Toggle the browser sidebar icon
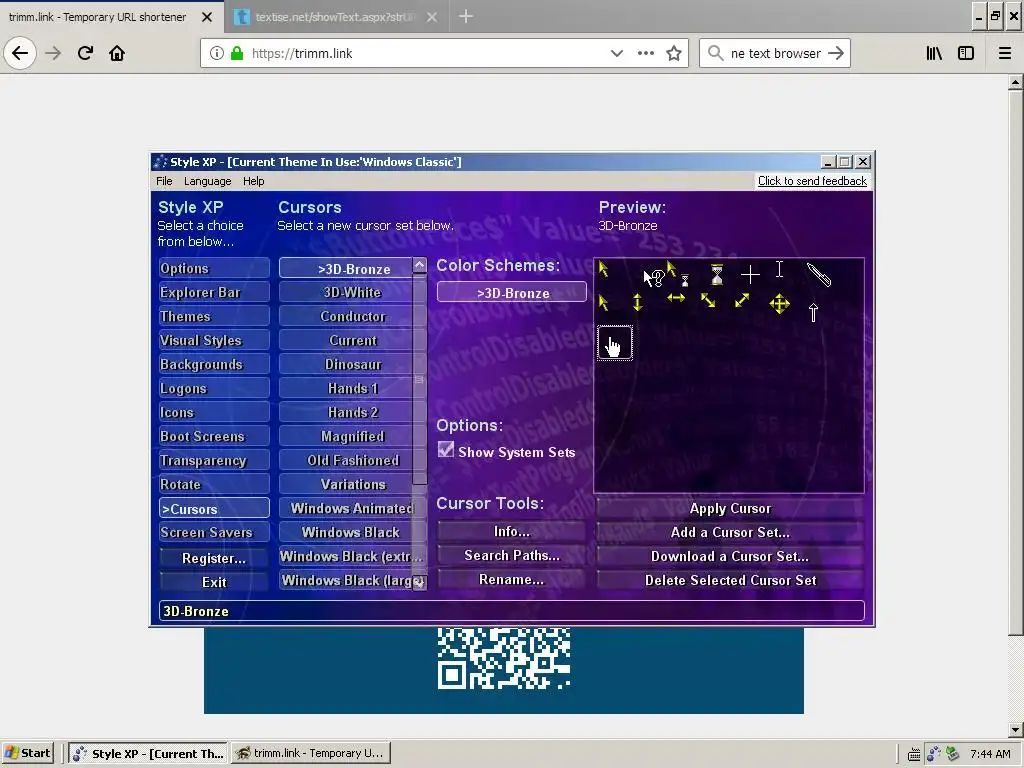1024x768 pixels. coord(966,54)
